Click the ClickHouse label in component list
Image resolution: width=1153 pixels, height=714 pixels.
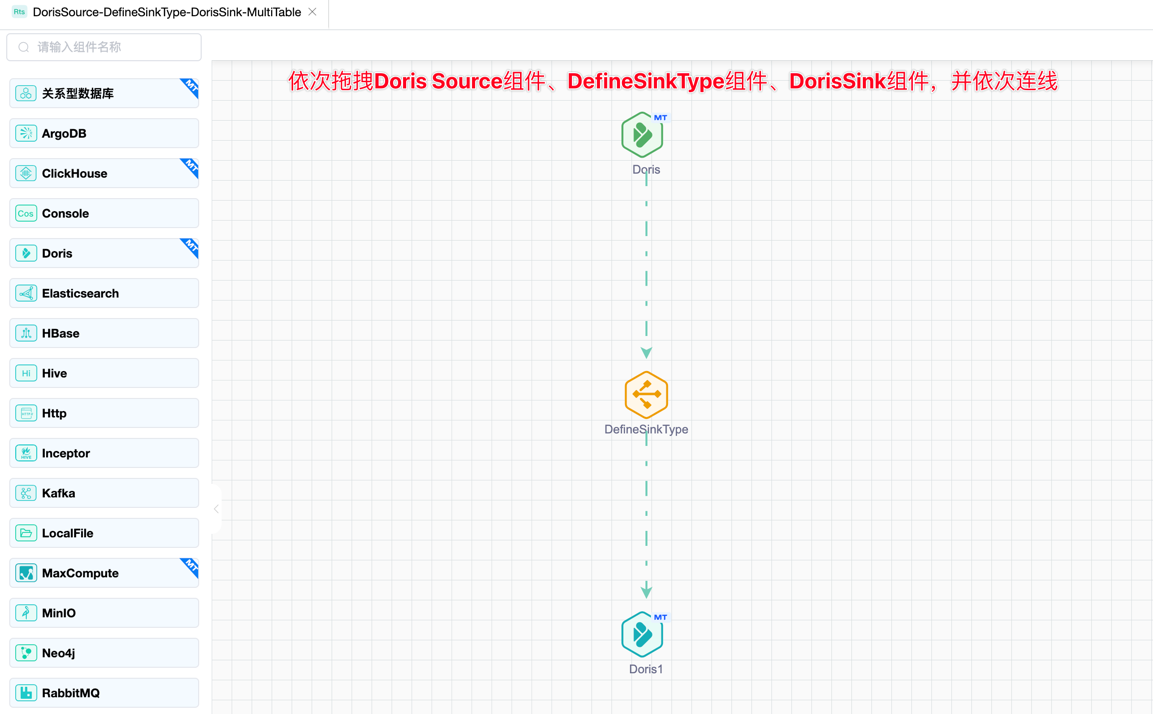[x=74, y=174]
